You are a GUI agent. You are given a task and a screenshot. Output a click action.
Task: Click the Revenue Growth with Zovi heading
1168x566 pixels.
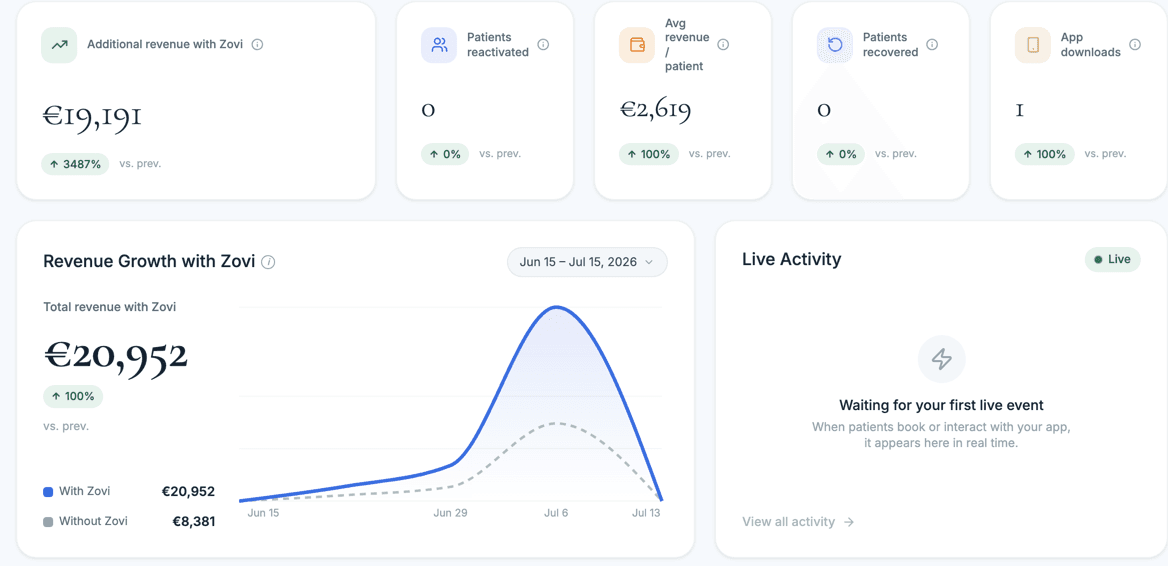point(150,261)
